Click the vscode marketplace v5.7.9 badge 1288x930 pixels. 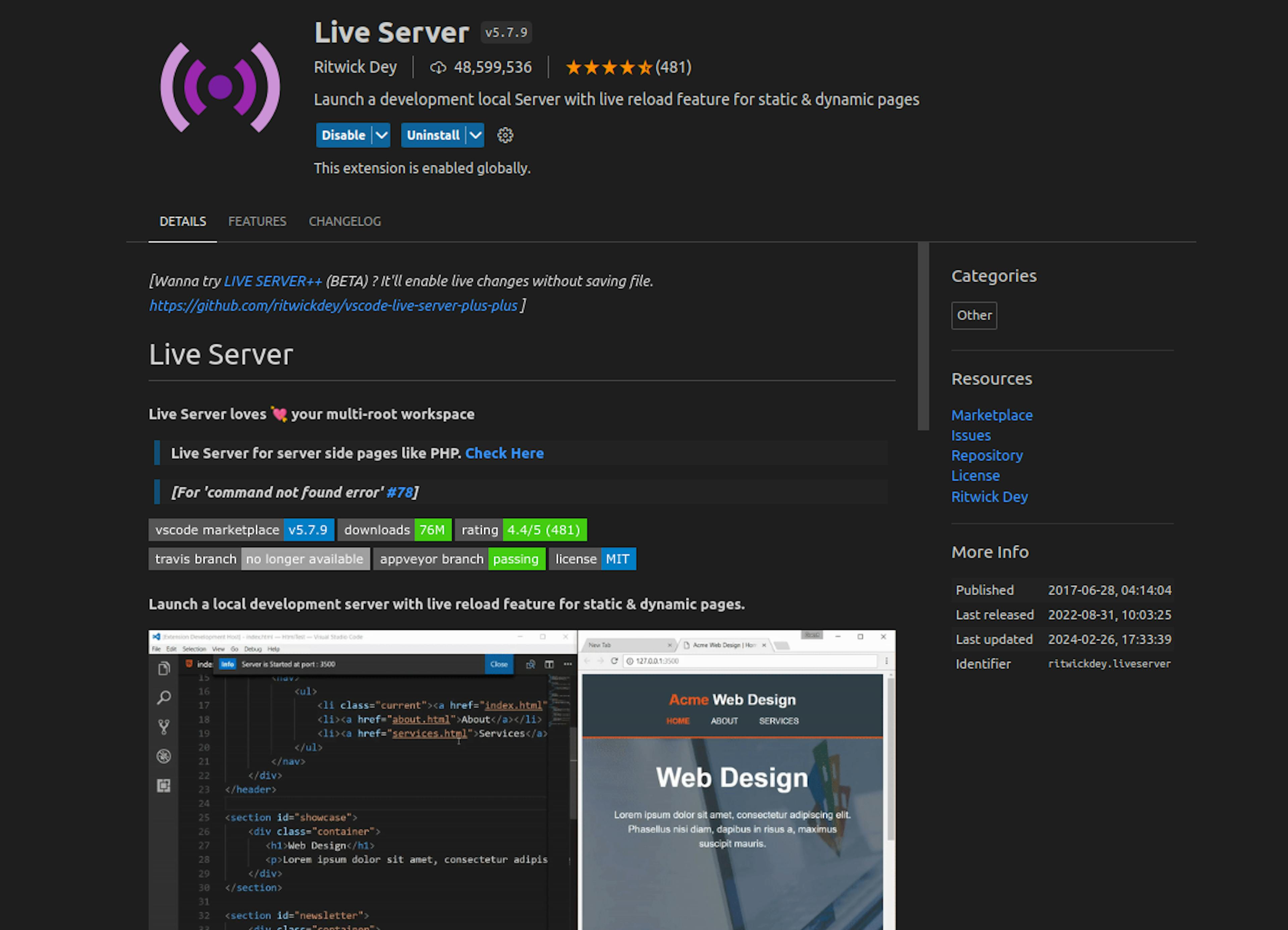[x=241, y=530]
